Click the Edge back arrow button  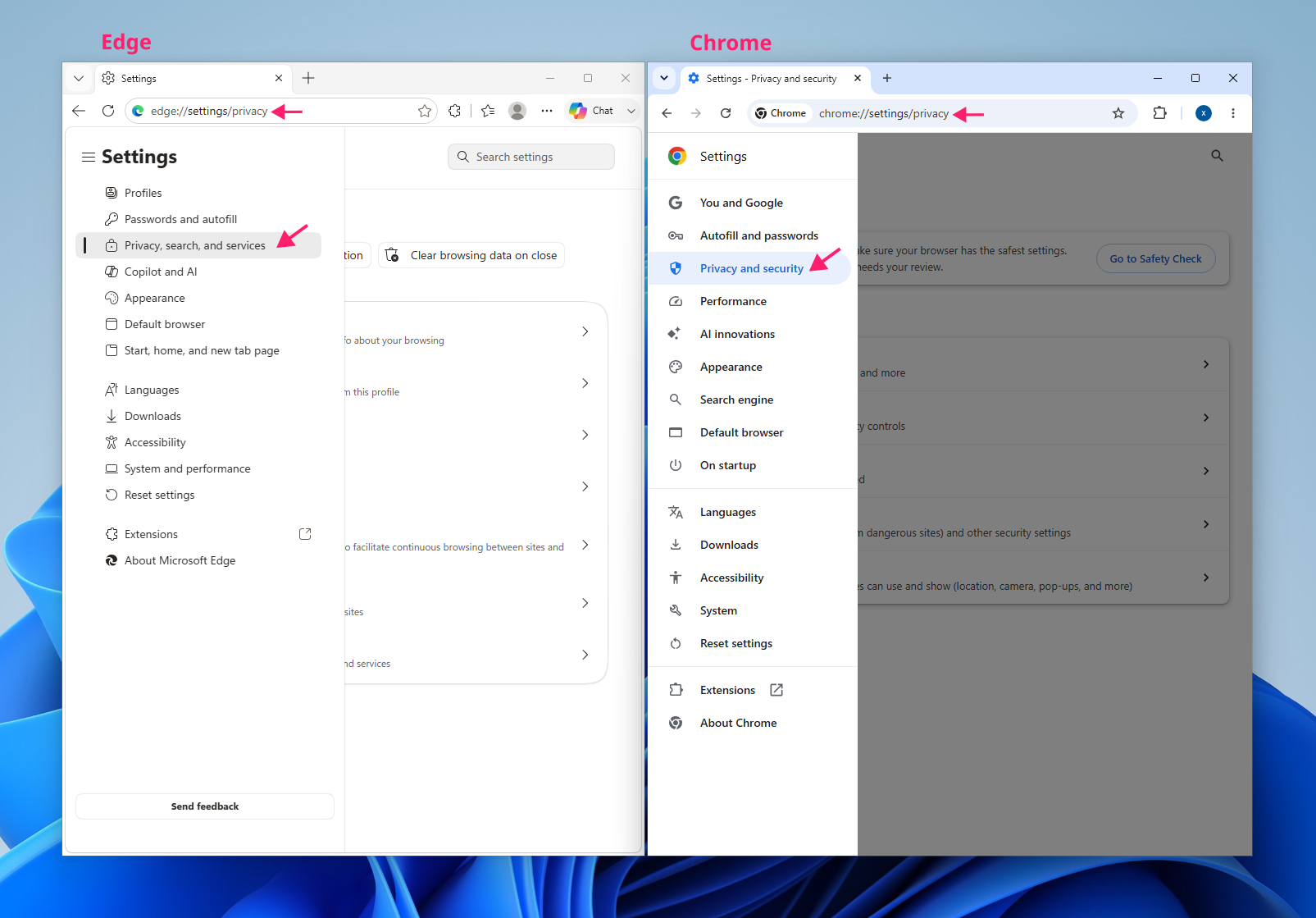79,111
